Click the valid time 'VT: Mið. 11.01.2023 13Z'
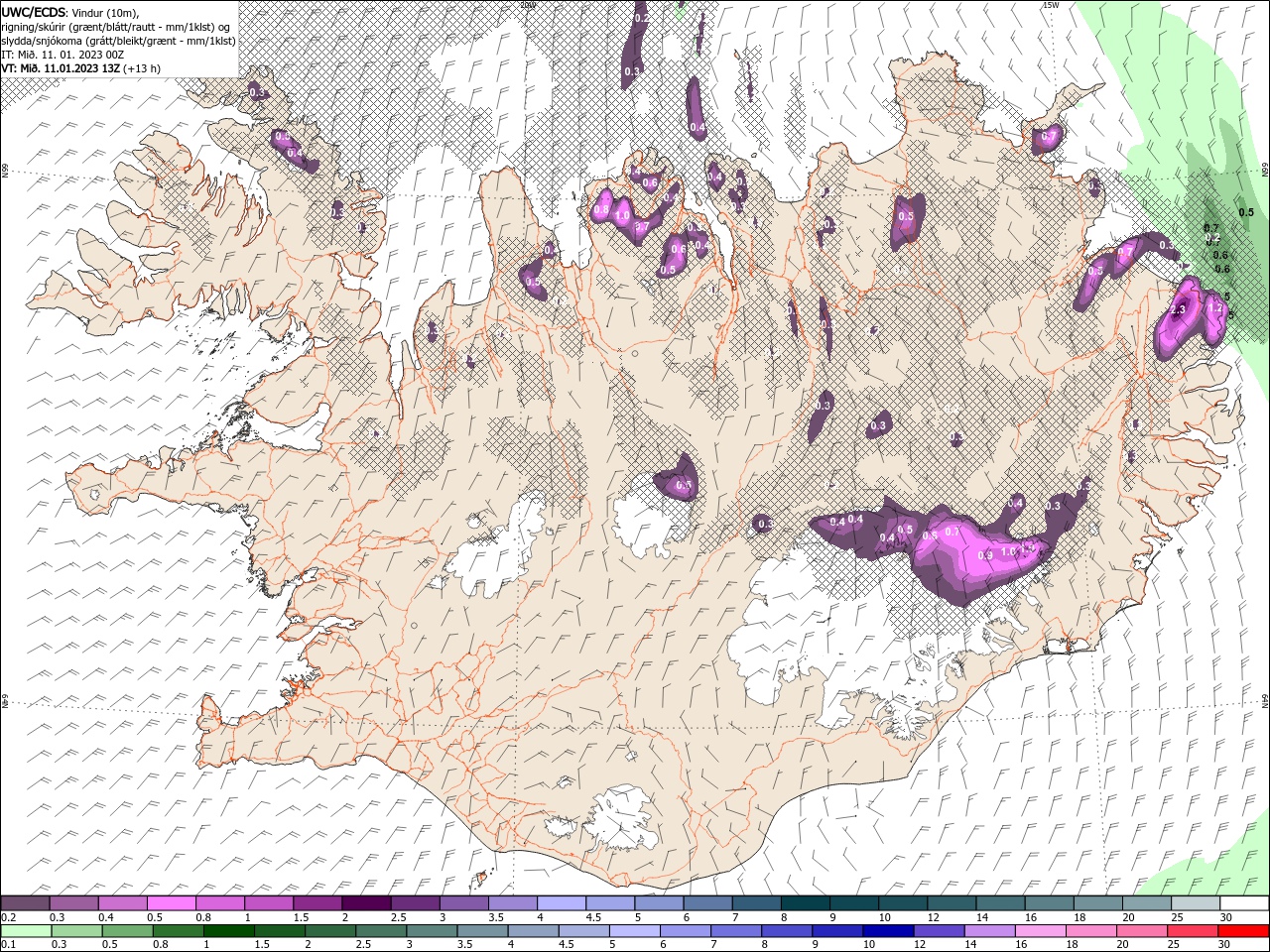1270x952 pixels. pyautogui.click(x=61, y=68)
